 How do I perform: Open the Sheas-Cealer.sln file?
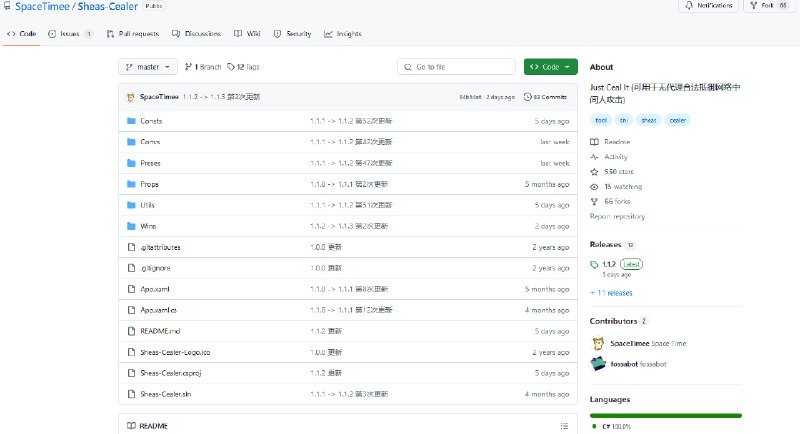point(166,394)
